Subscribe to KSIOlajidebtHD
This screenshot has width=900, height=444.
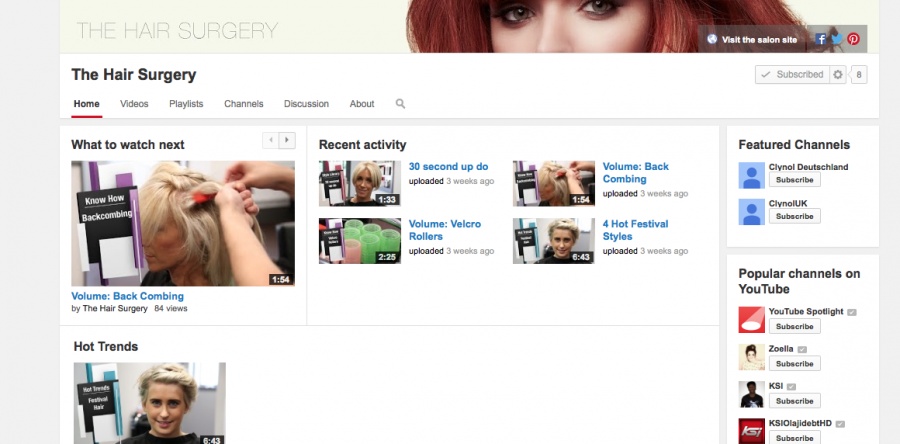(x=794, y=438)
